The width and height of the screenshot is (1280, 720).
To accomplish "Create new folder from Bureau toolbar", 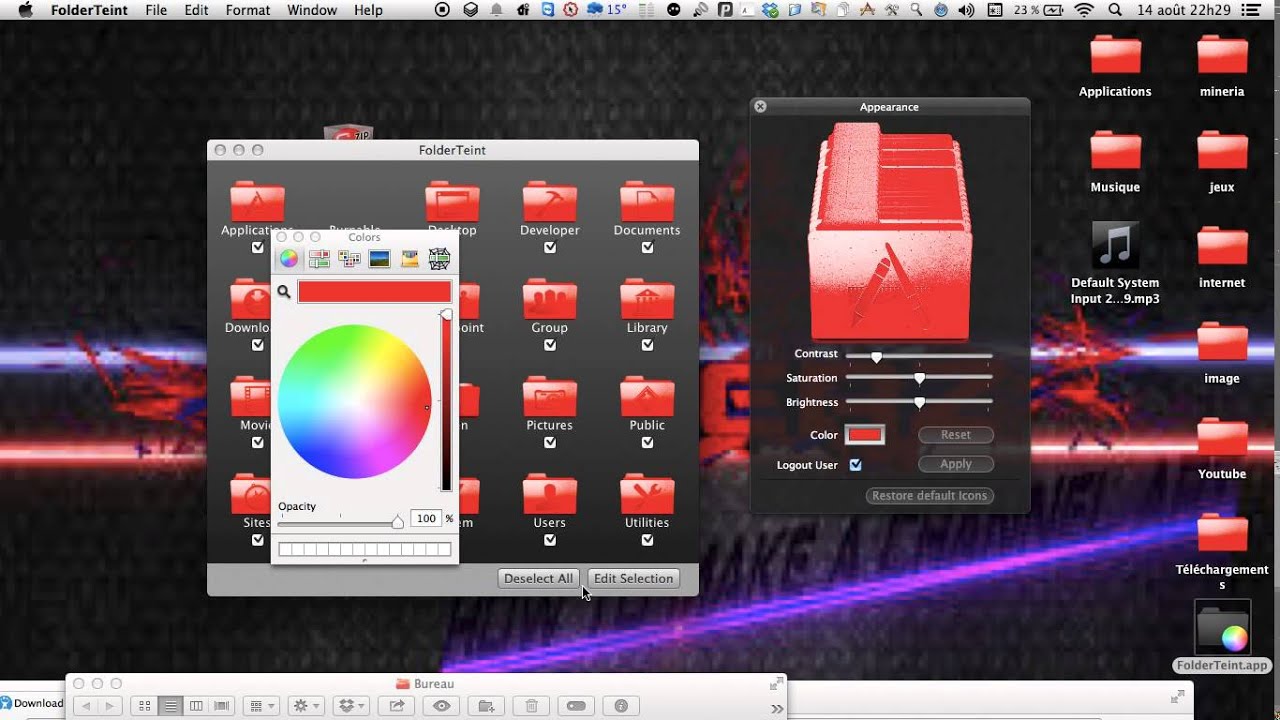I will coord(486,706).
